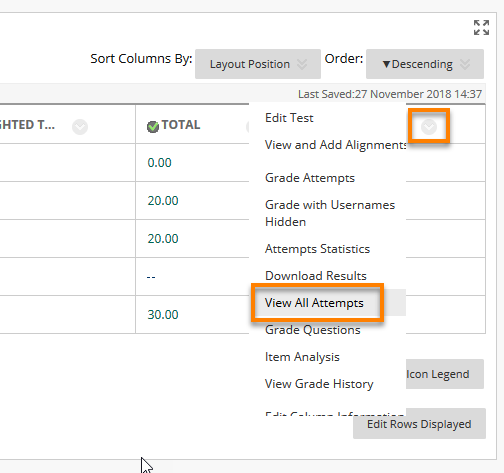Select Edit Test from the menu

[289, 118]
